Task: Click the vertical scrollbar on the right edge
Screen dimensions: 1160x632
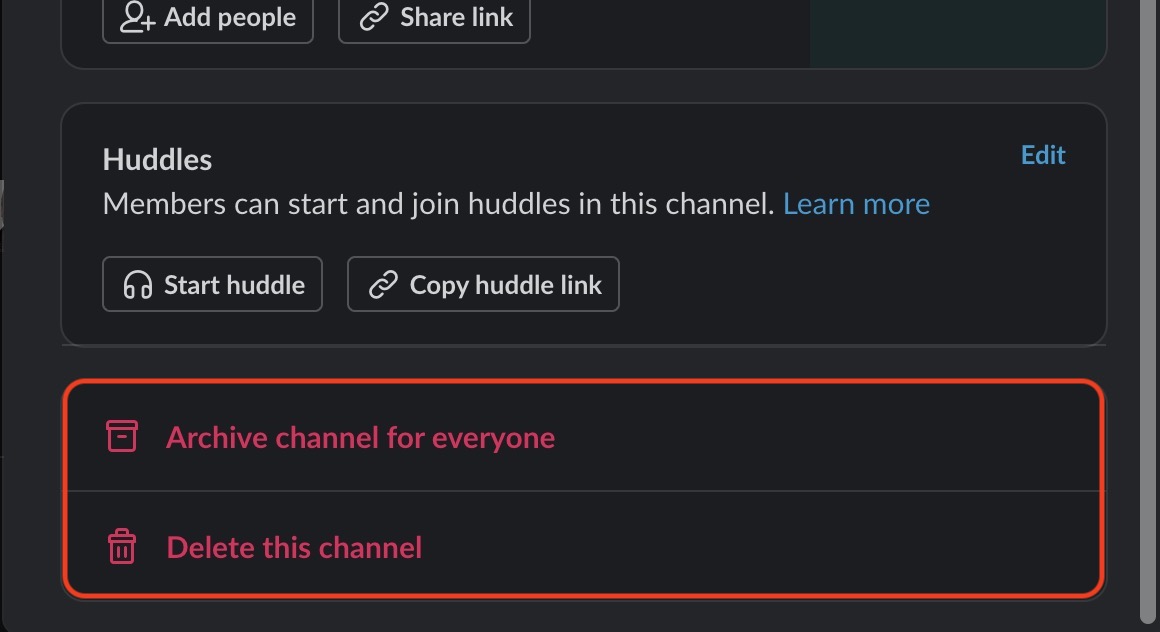Action: [1148, 300]
